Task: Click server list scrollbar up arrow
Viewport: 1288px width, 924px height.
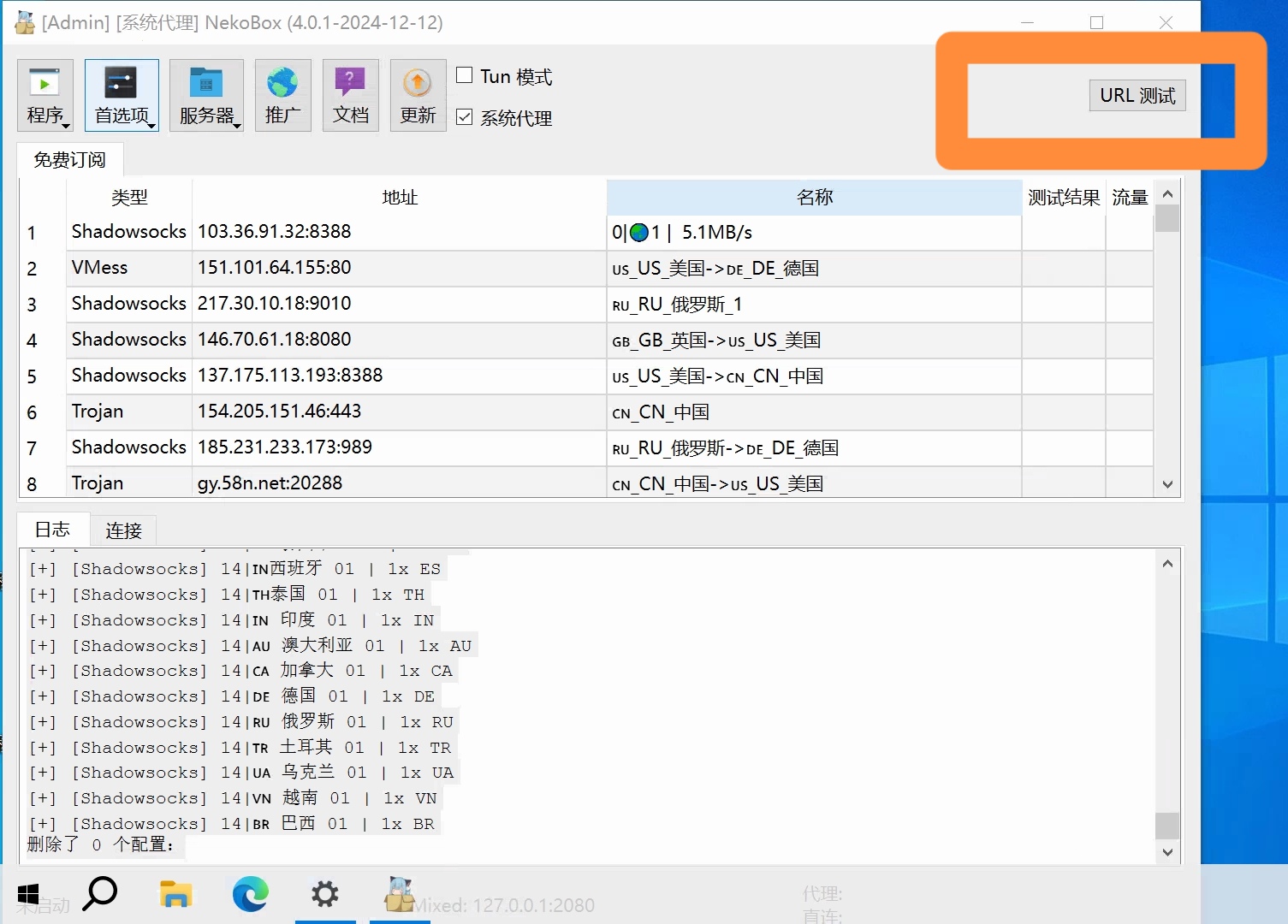Action: coord(1167,193)
